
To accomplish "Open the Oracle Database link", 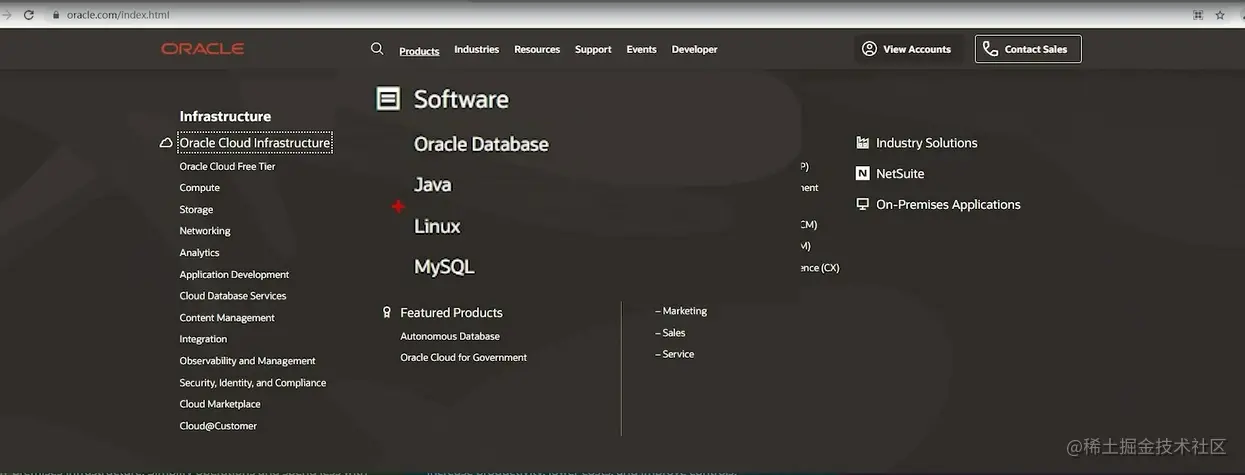I will (x=481, y=144).
